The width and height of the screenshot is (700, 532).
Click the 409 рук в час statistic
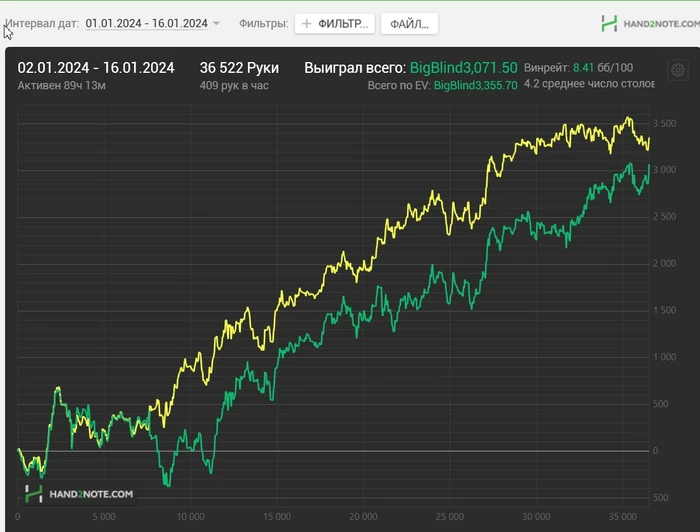(234, 85)
